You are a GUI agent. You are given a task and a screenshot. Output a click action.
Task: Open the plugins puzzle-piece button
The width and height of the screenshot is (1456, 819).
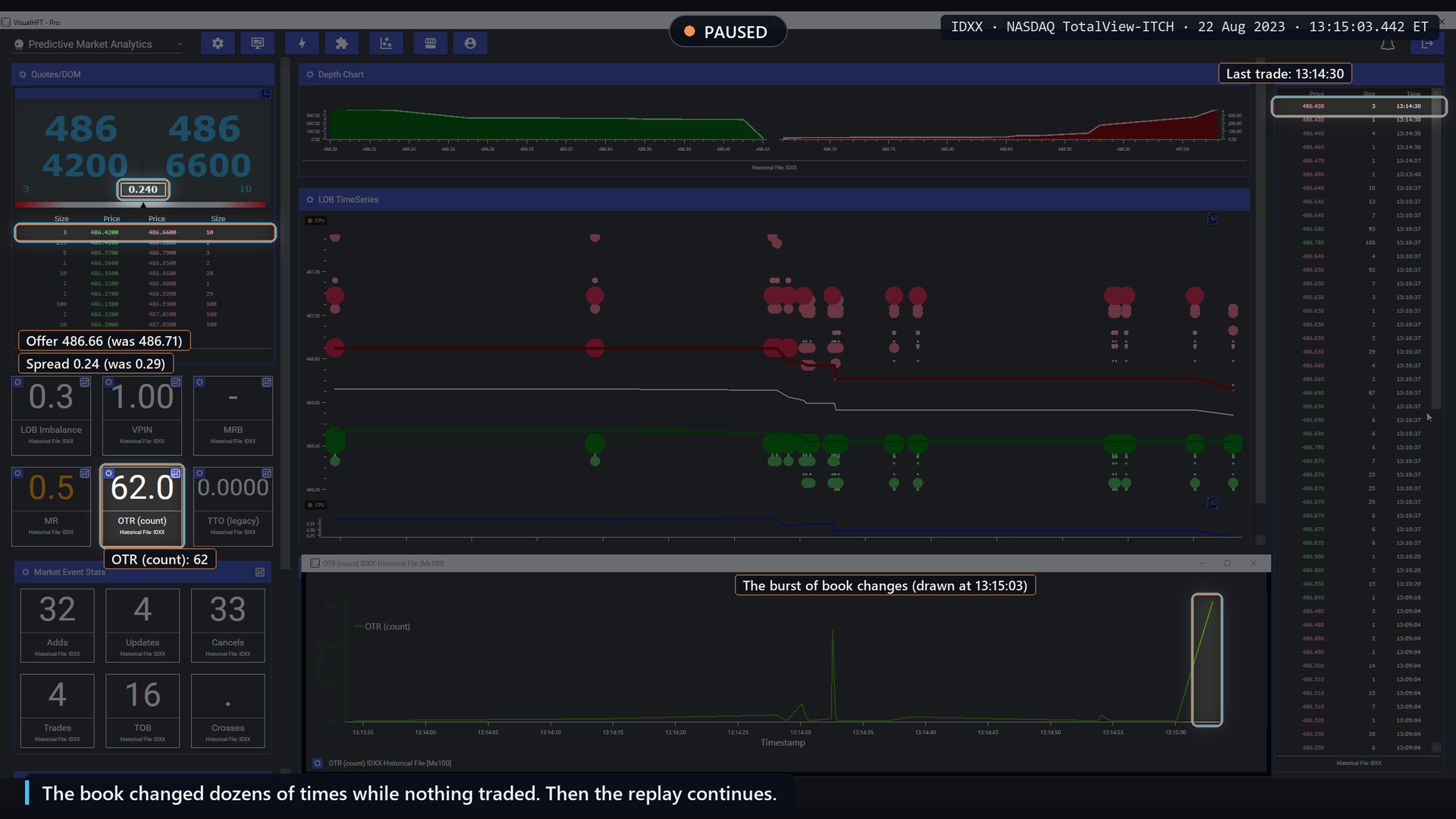click(341, 43)
